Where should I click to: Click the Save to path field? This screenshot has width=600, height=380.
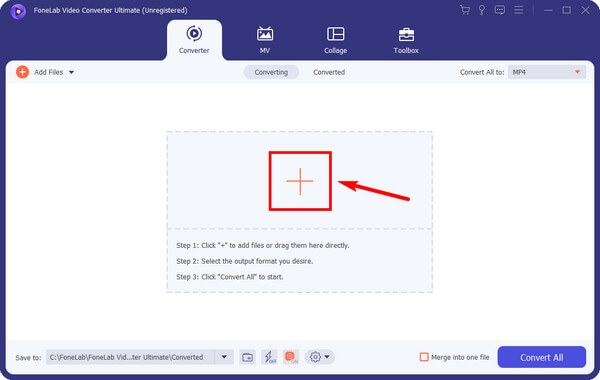tap(130, 357)
